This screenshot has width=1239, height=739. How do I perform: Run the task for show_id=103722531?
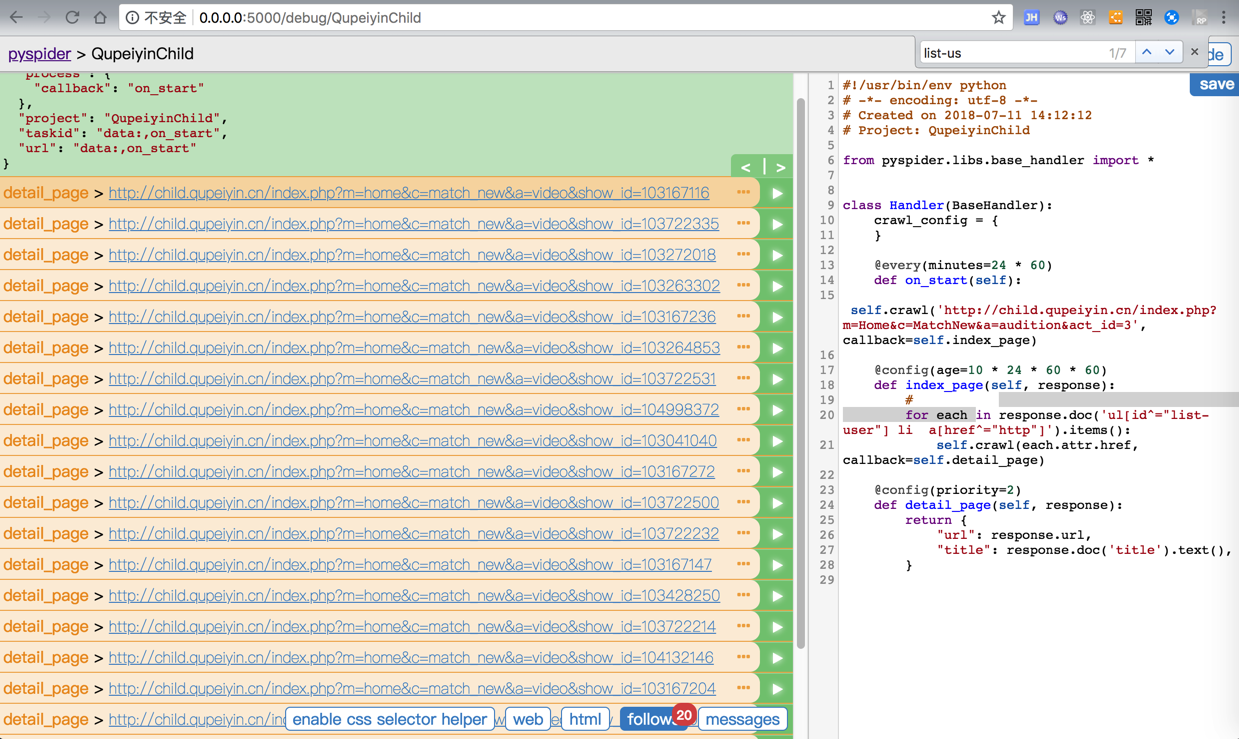pyautogui.click(x=777, y=379)
